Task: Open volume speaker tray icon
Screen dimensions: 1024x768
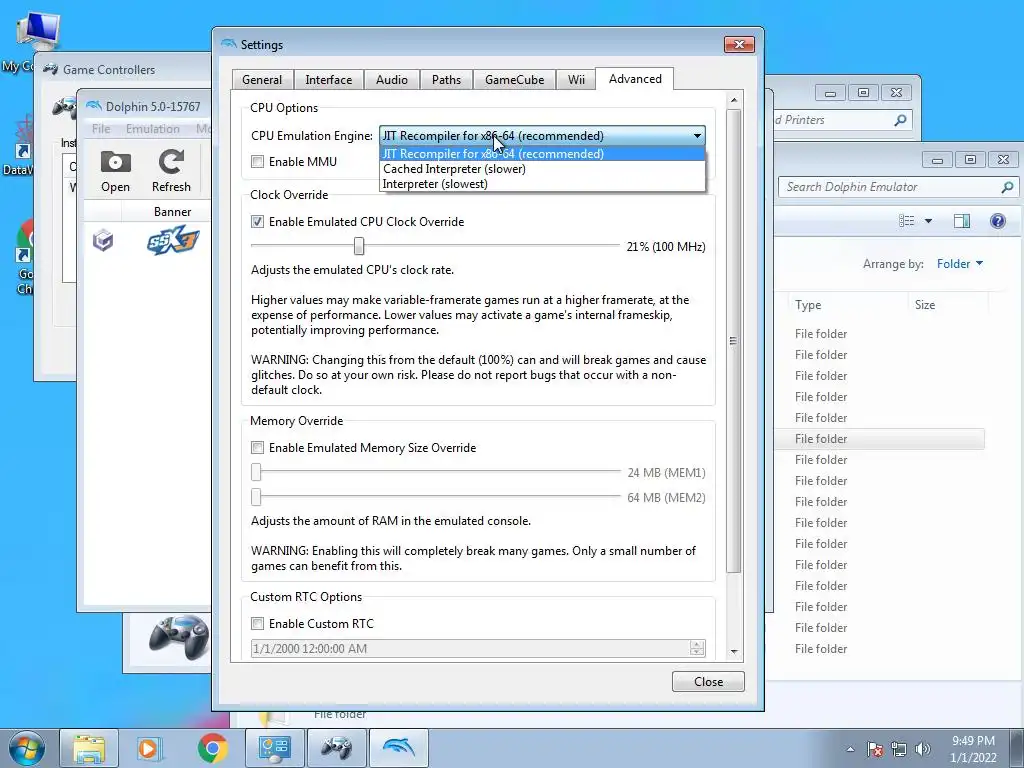Action: (923, 749)
